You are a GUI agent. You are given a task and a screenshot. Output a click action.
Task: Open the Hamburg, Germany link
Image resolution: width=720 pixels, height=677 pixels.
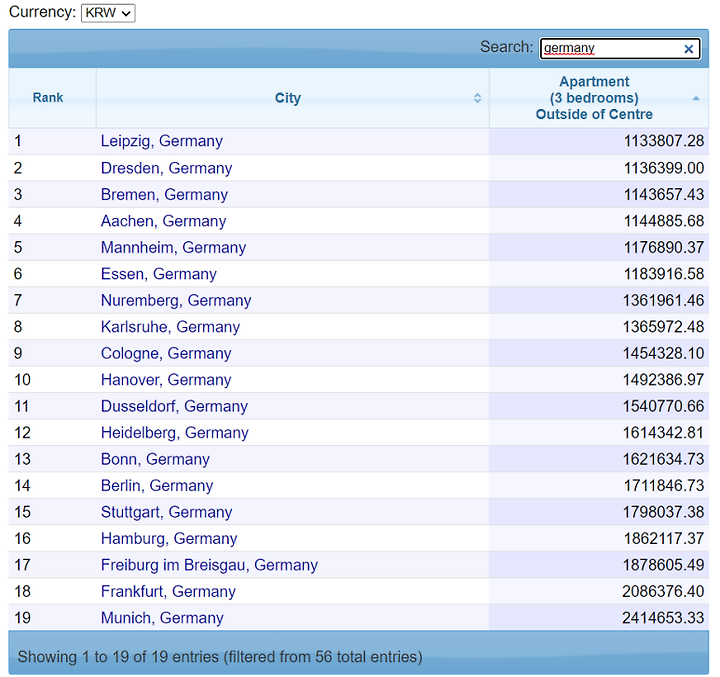click(169, 539)
